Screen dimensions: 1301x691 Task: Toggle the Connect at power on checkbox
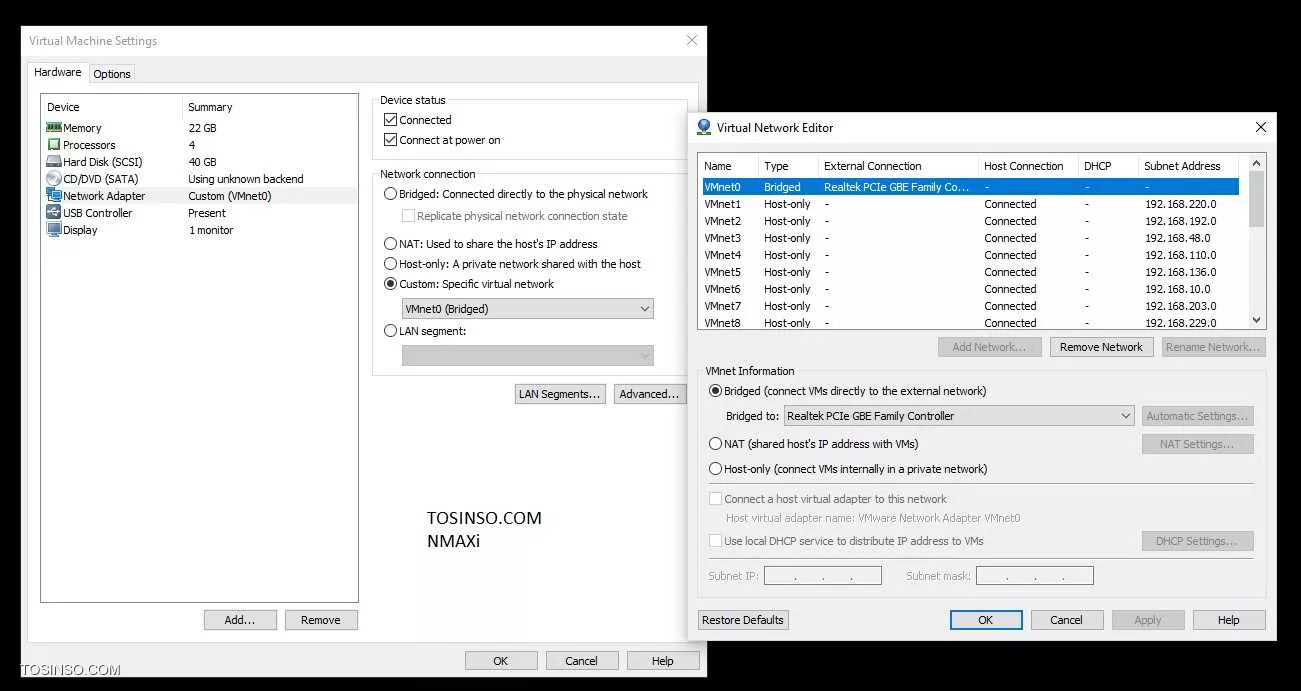pyautogui.click(x=391, y=140)
